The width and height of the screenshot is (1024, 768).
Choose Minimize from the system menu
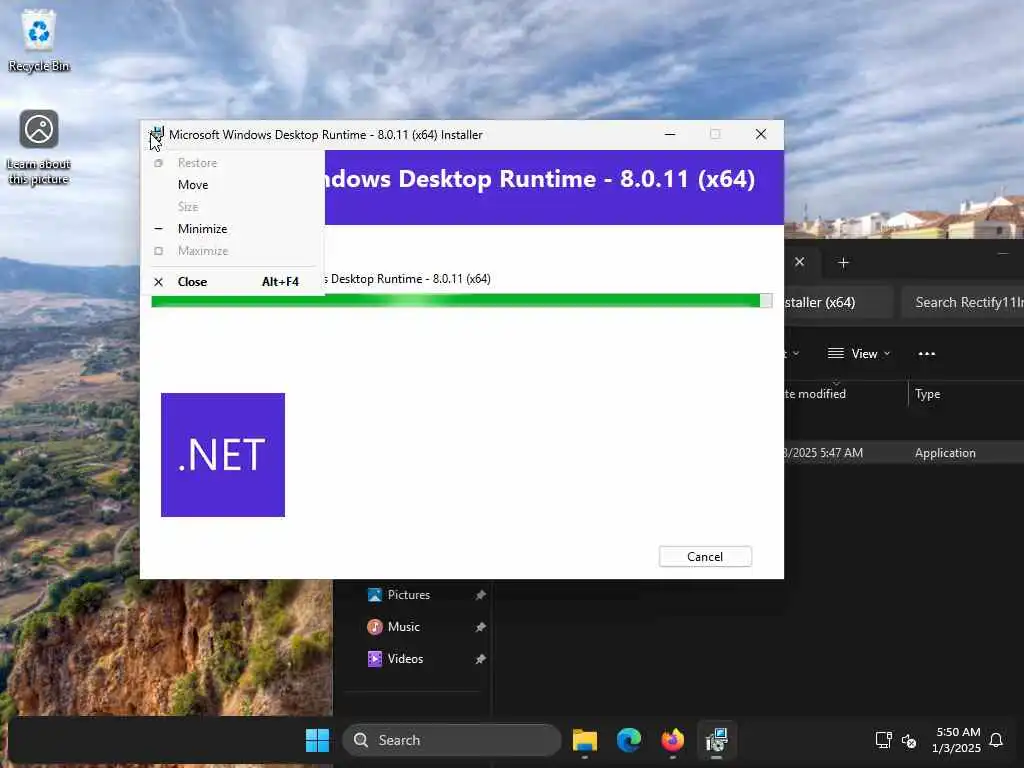point(233,229)
